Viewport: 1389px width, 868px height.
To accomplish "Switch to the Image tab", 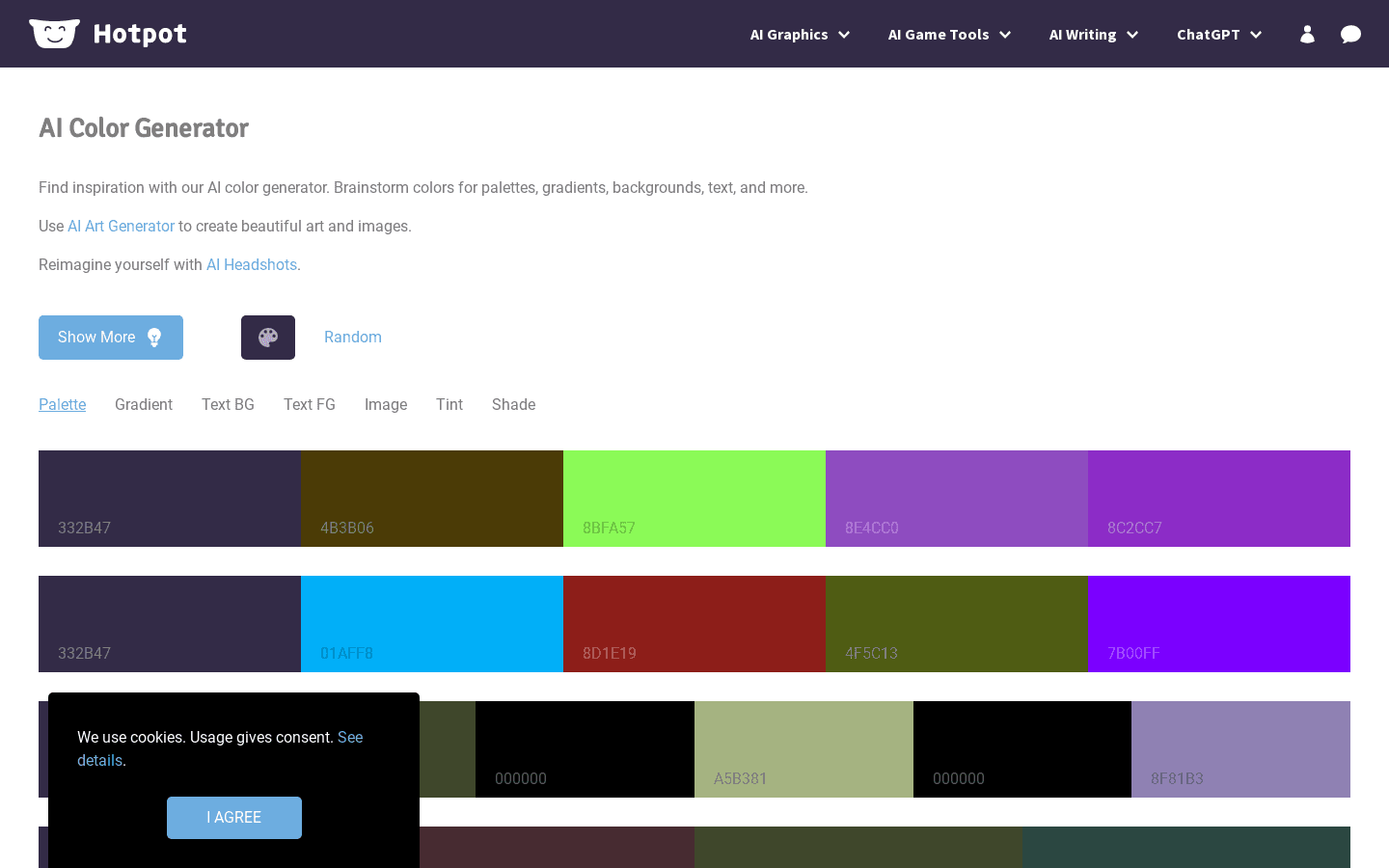I will click(x=386, y=404).
